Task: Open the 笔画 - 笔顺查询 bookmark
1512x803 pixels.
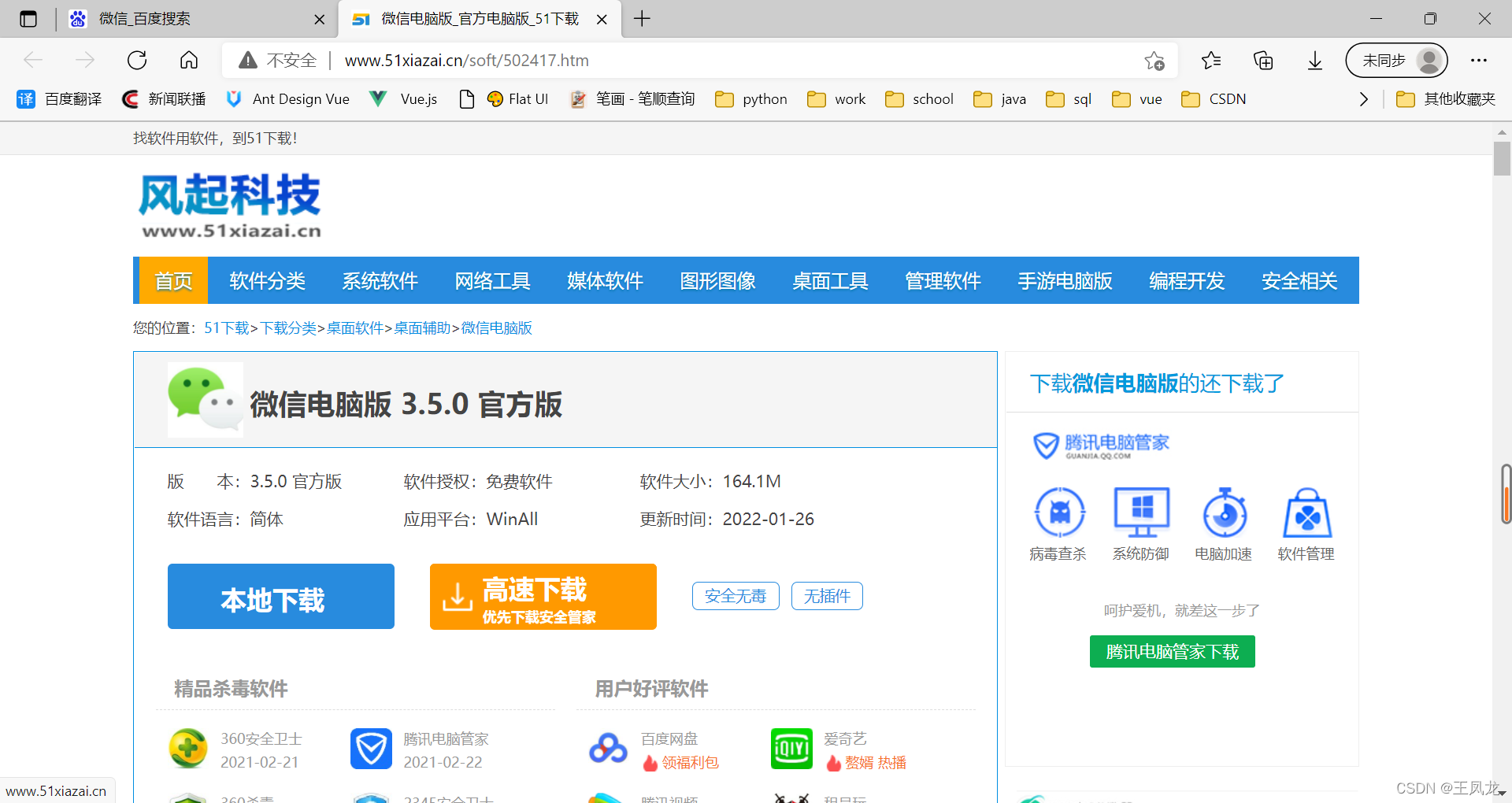Action: click(x=632, y=99)
